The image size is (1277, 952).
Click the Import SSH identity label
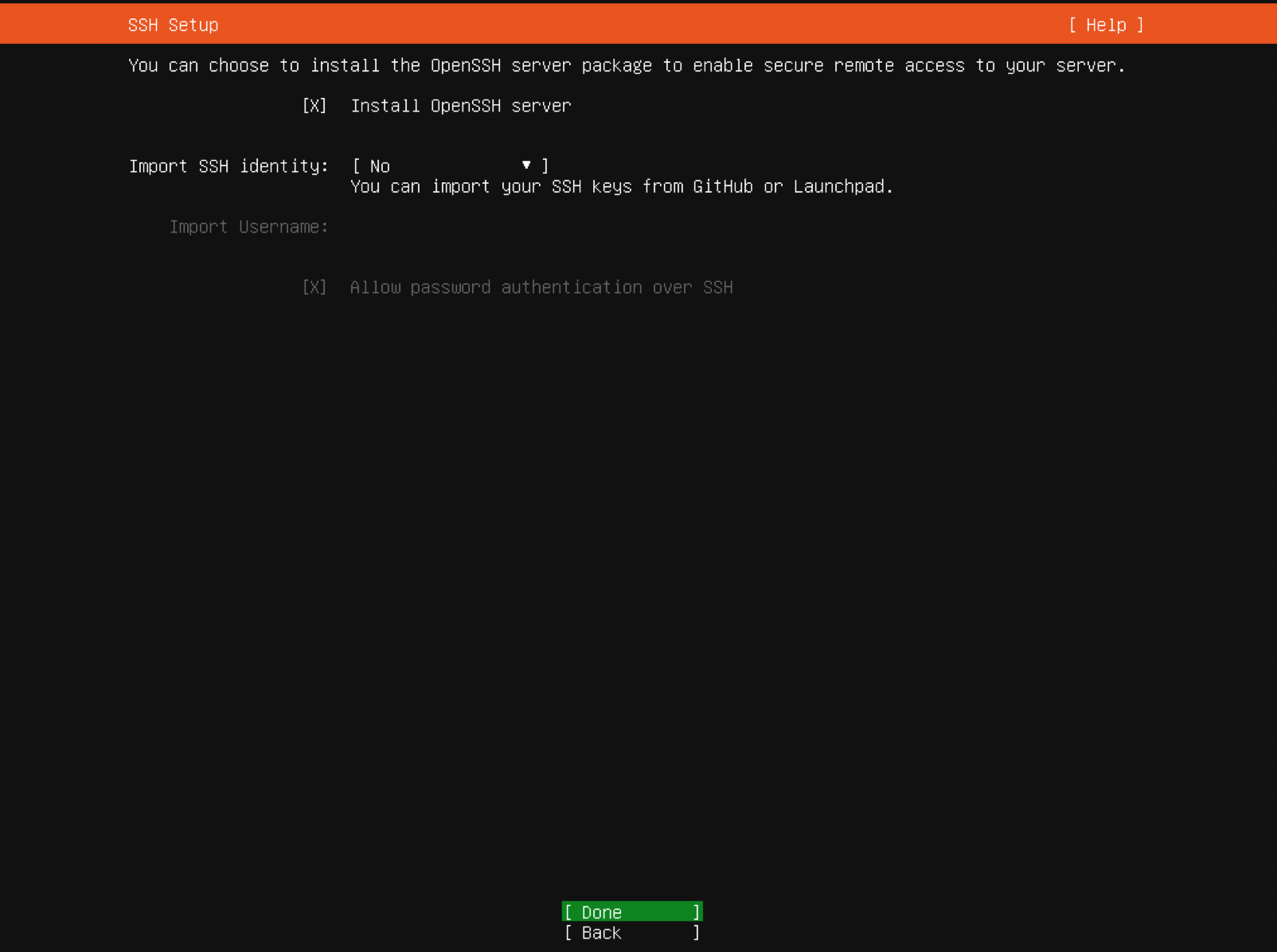[x=228, y=166]
